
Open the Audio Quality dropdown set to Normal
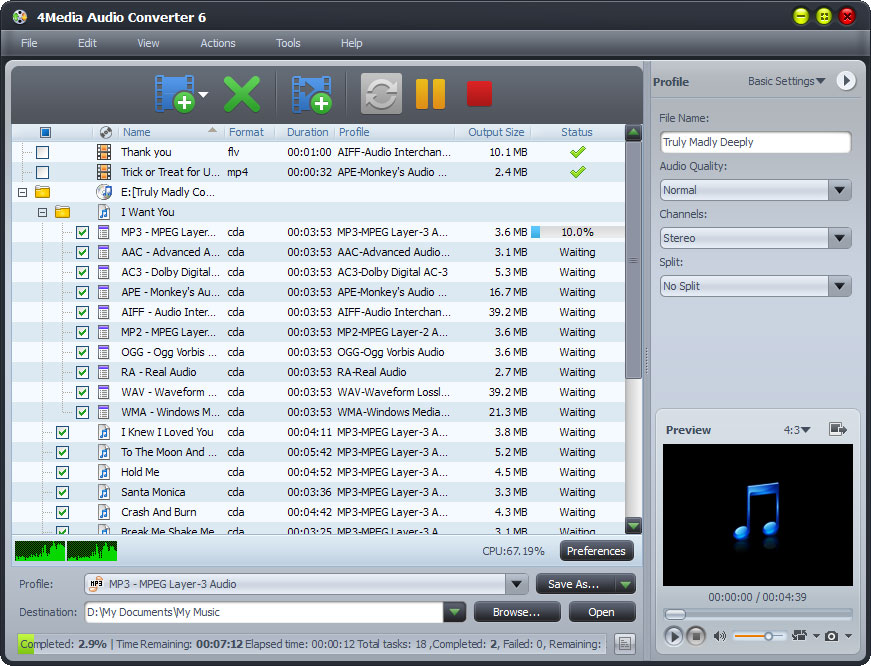pyautogui.click(x=841, y=190)
